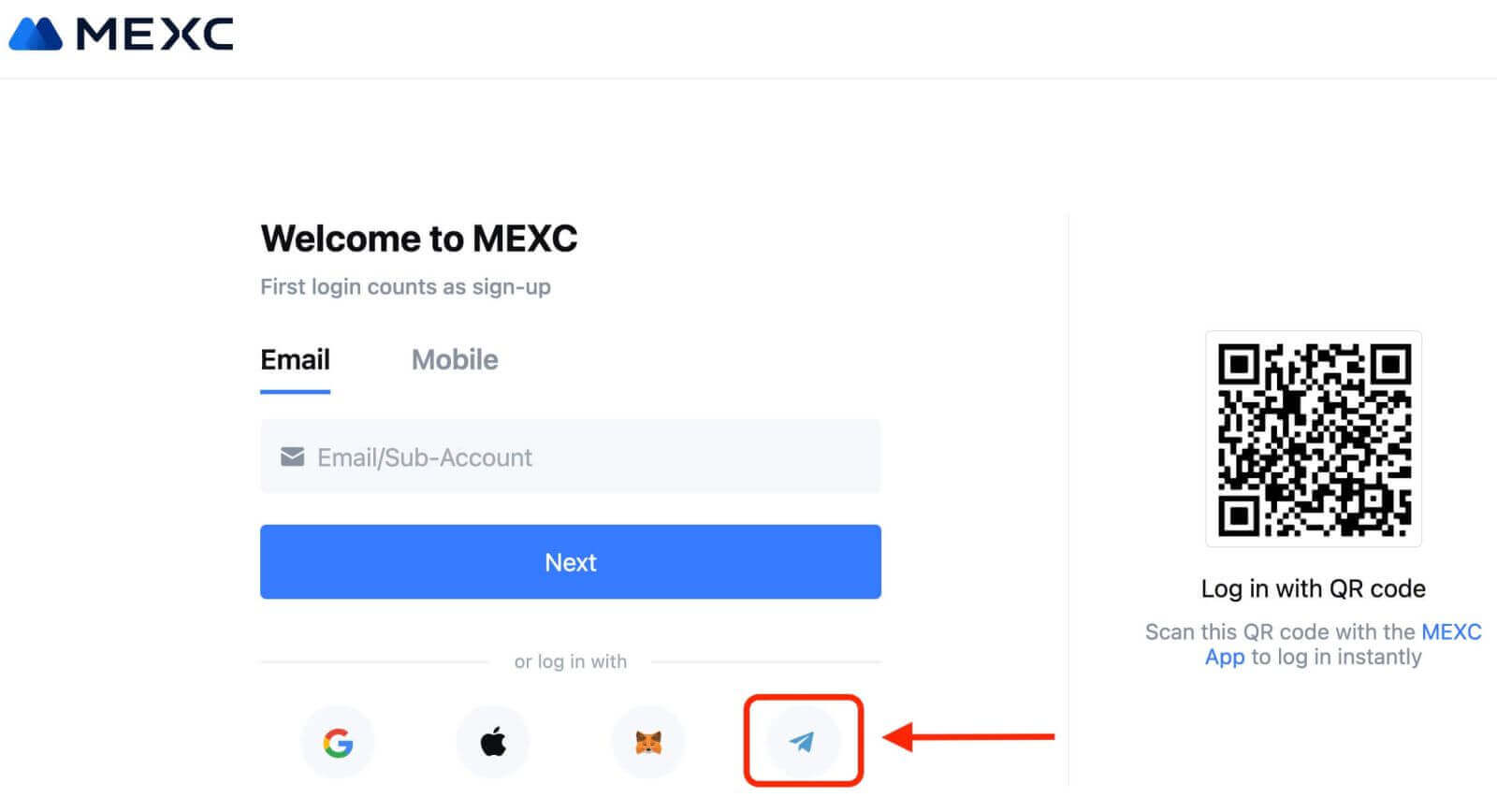Click the highlighted Telegram icon in the red box
The width and height of the screenshot is (1497, 812).
(803, 741)
